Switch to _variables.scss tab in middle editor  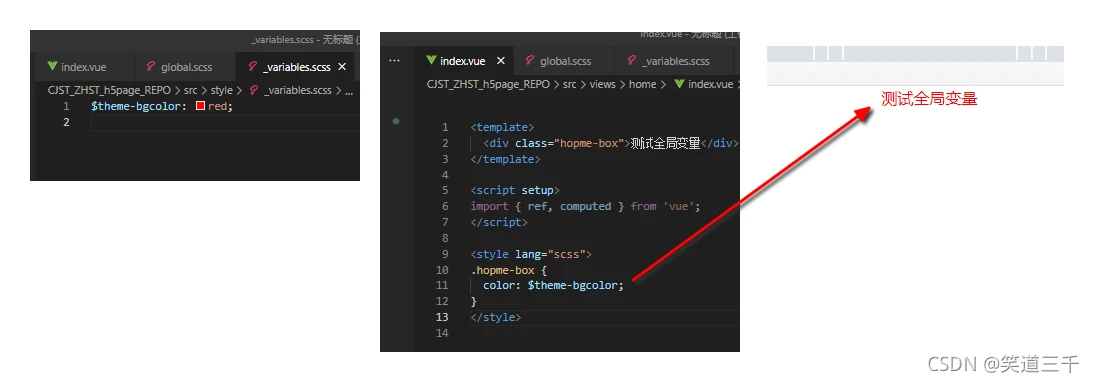(x=668, y=61)
